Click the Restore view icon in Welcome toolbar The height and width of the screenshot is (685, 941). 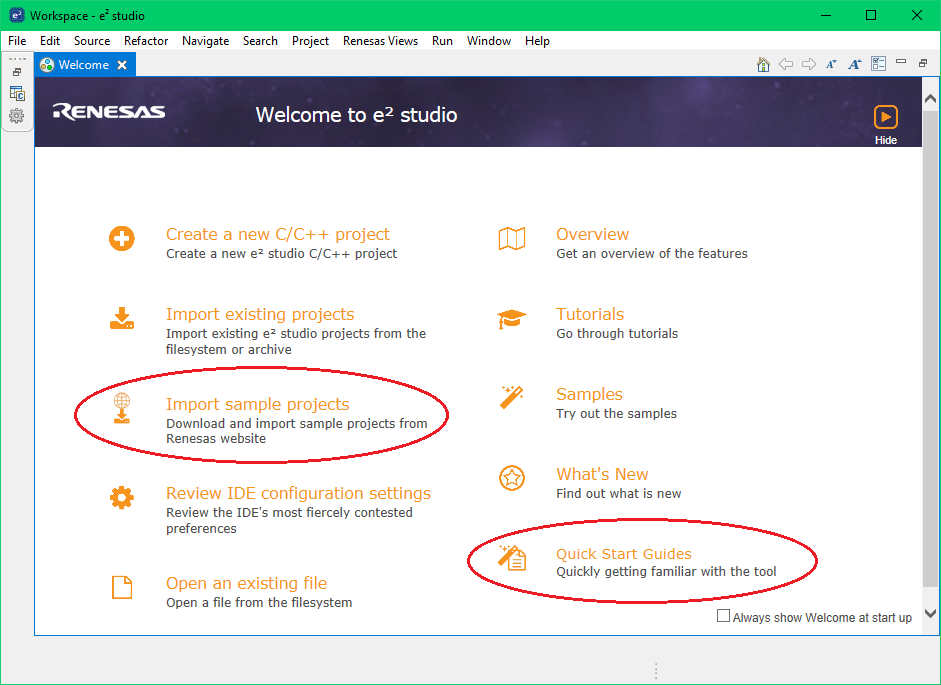(923, 62)
